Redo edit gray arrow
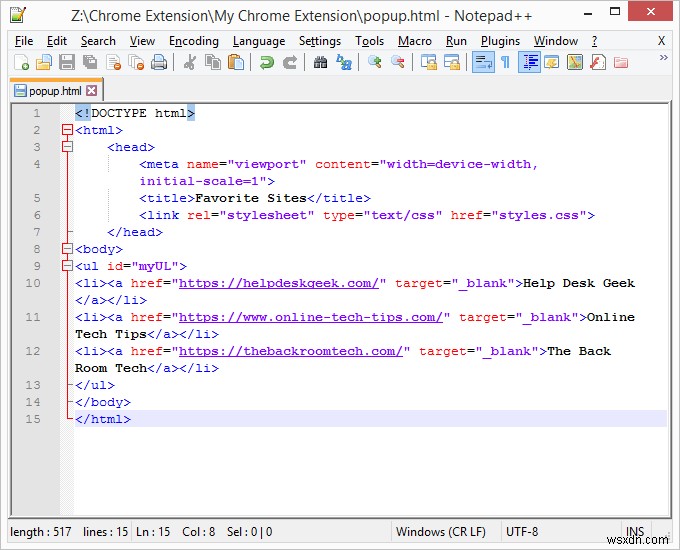The width and height of the screenshot is (680, 550). click(290, 62)
